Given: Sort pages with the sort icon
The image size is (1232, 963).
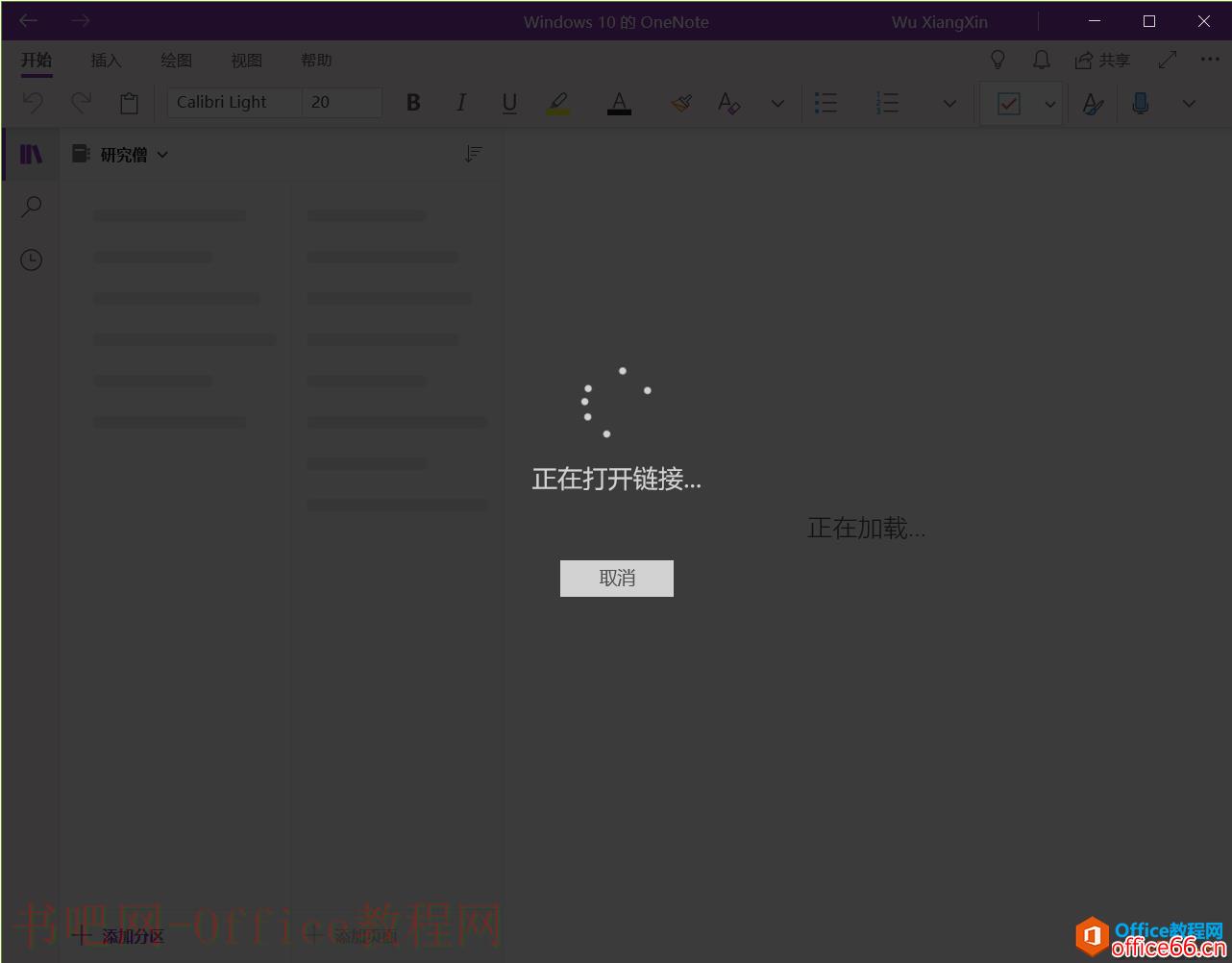Looking at the screenshot, I should click(473, 154).
